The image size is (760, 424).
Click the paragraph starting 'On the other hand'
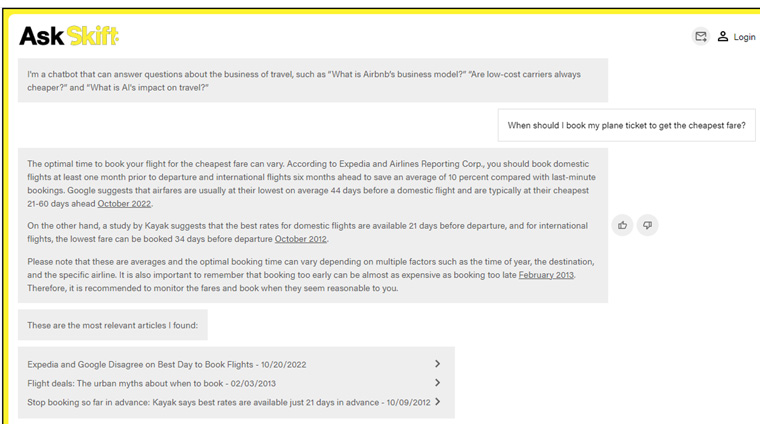click(x=308, y=232)
